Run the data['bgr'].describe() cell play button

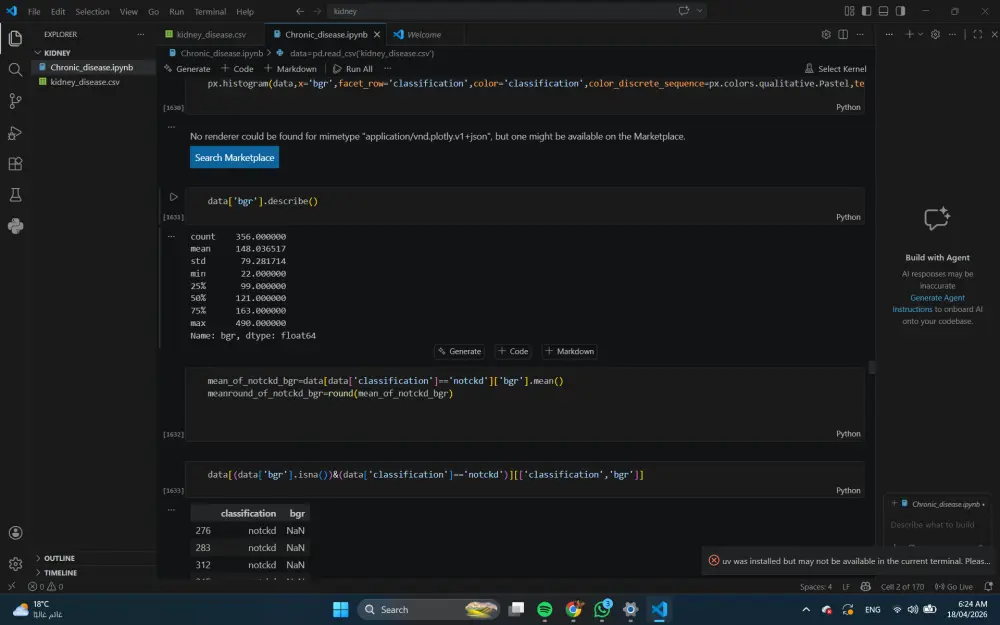point(173,196)
